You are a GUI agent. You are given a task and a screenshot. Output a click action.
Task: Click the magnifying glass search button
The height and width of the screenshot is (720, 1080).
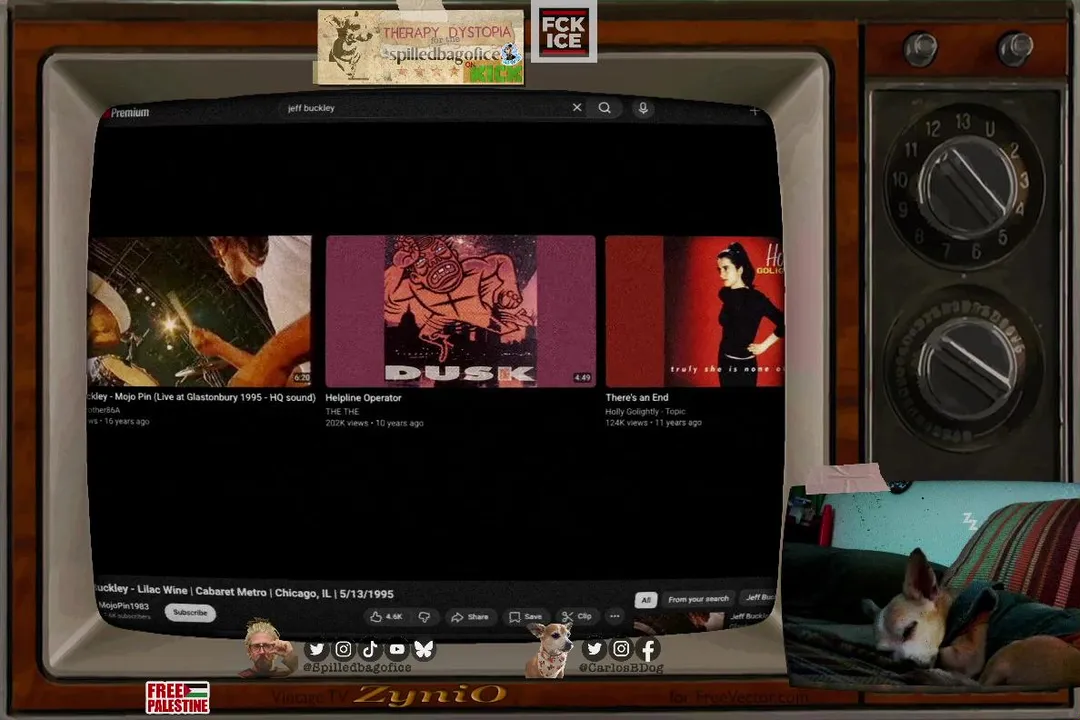tap(605, 108)
